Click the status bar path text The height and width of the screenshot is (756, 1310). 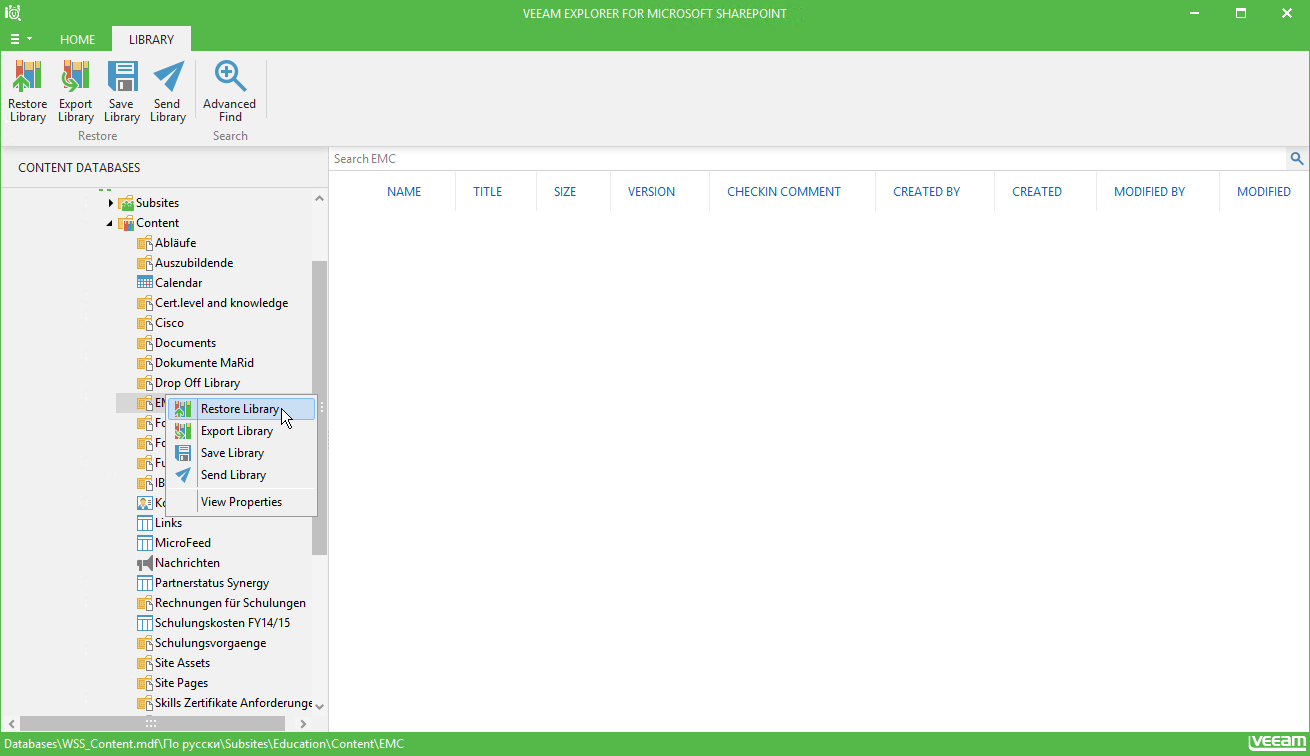point(203,744)
